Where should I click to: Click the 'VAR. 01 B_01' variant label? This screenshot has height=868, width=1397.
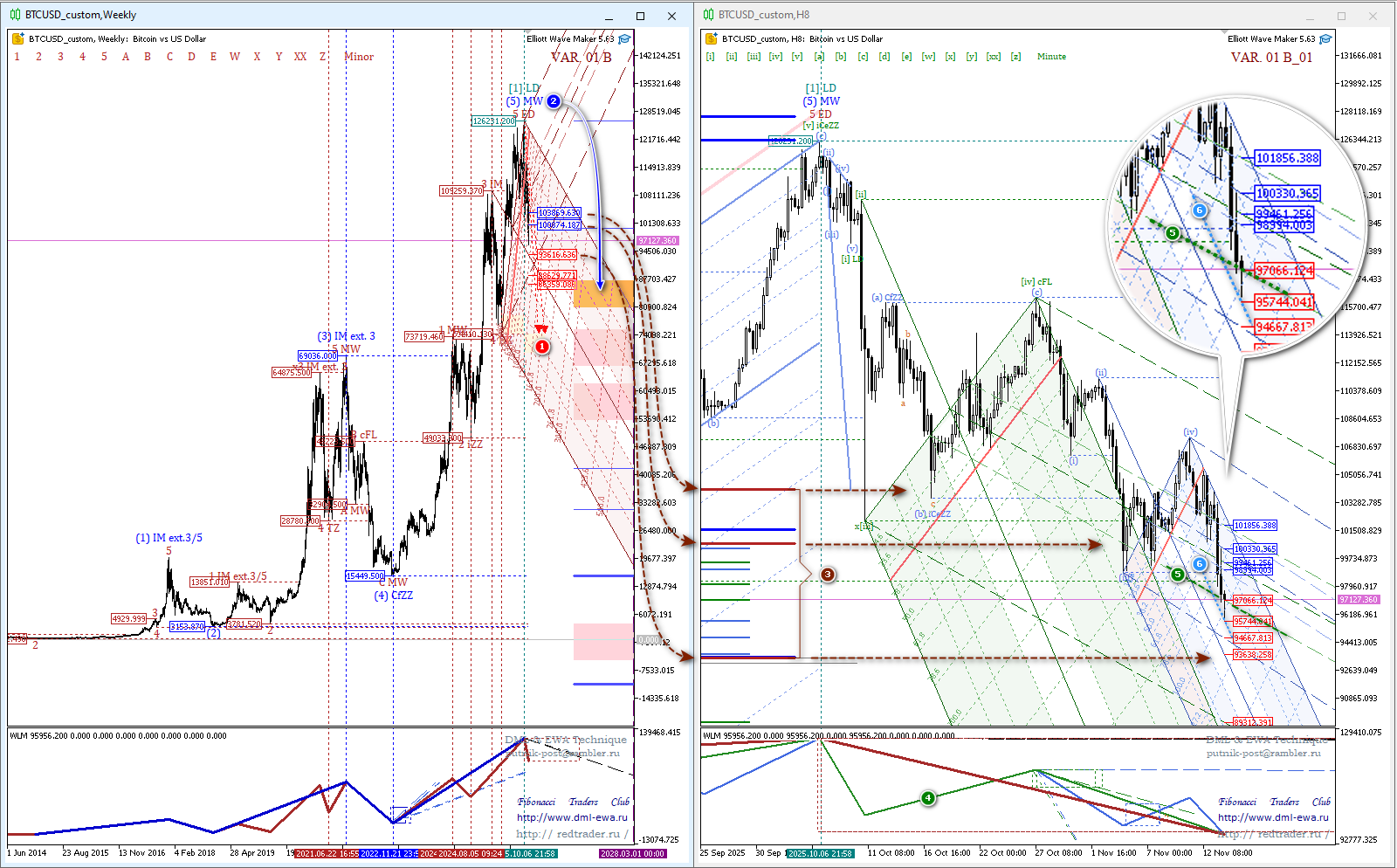coord(1271,58)
